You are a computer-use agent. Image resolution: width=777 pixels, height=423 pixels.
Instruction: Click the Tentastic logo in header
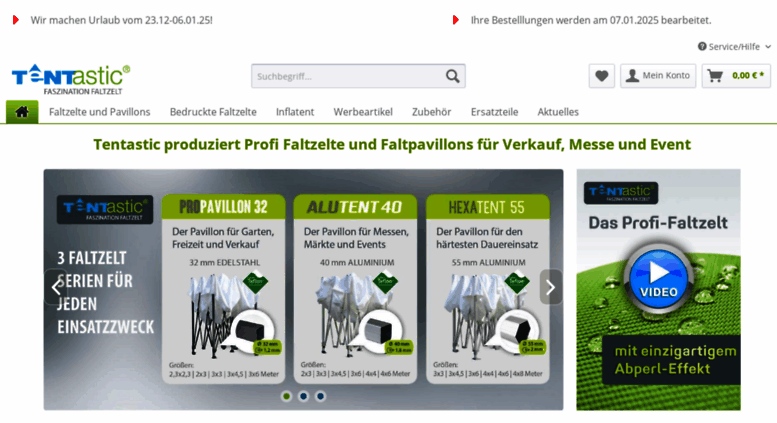pos(71,79)
